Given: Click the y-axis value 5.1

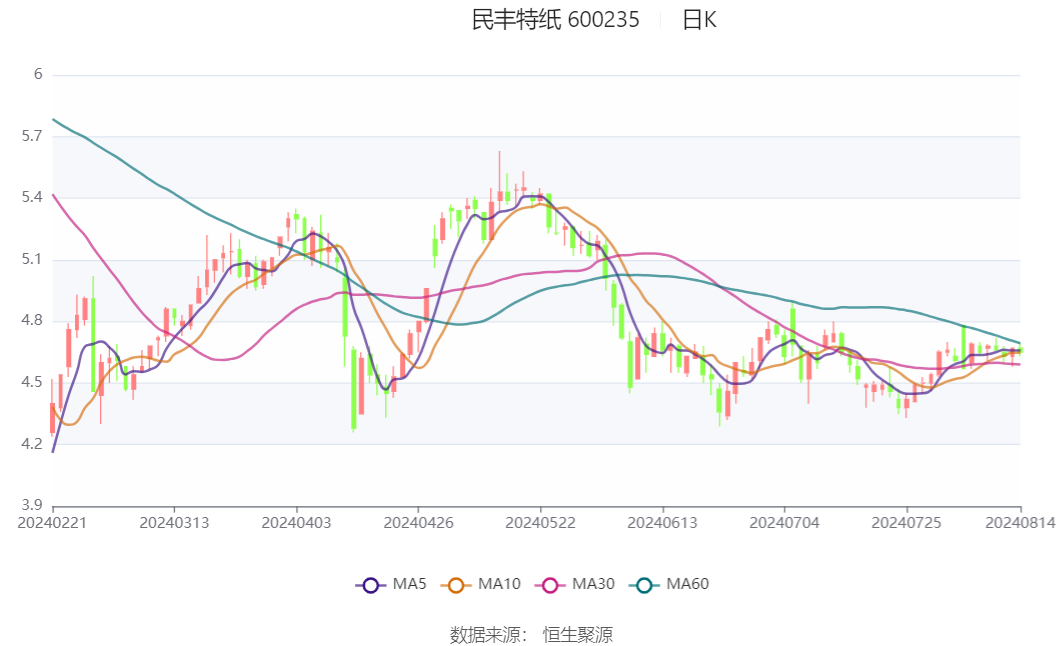Looking at the screenshot, I should point(32,259).
